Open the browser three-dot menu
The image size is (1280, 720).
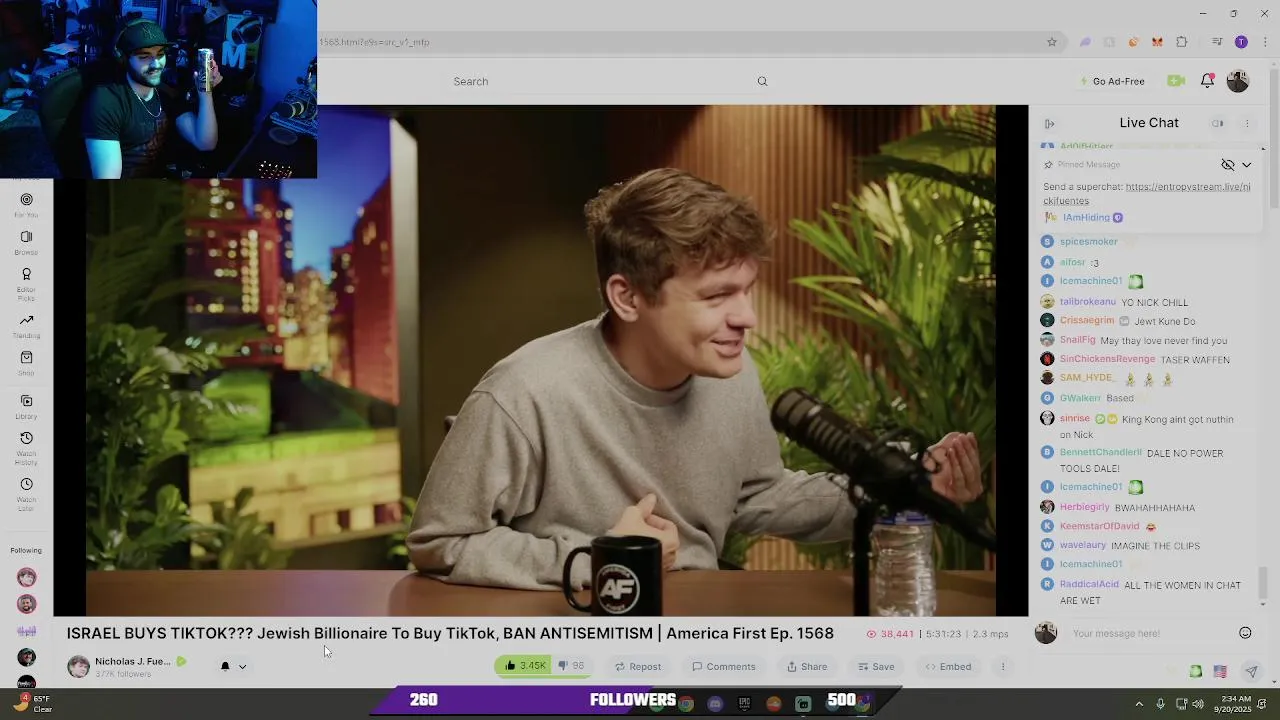point(1264,42)
